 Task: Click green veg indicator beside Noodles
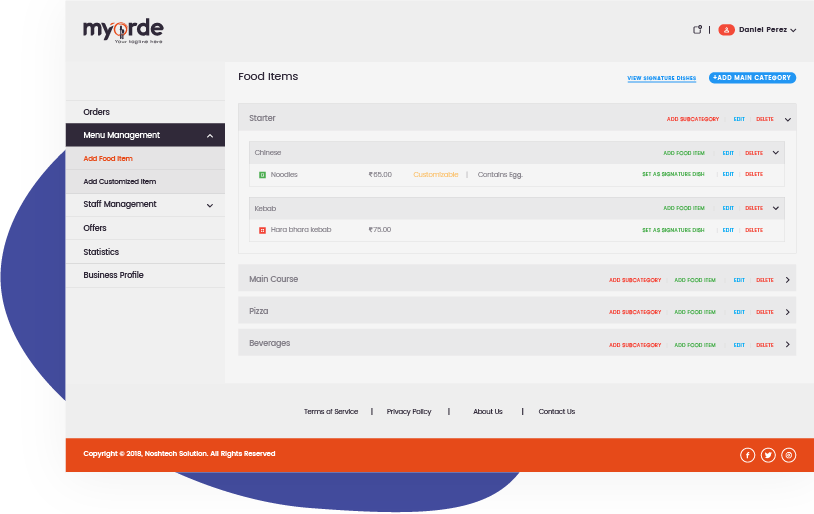(262, 175)
